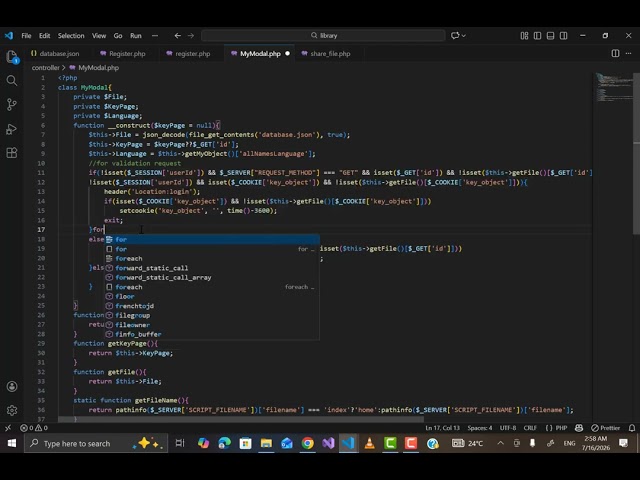
Task: Open the Copilot chat icon dropdown
Action: (458, 36)
